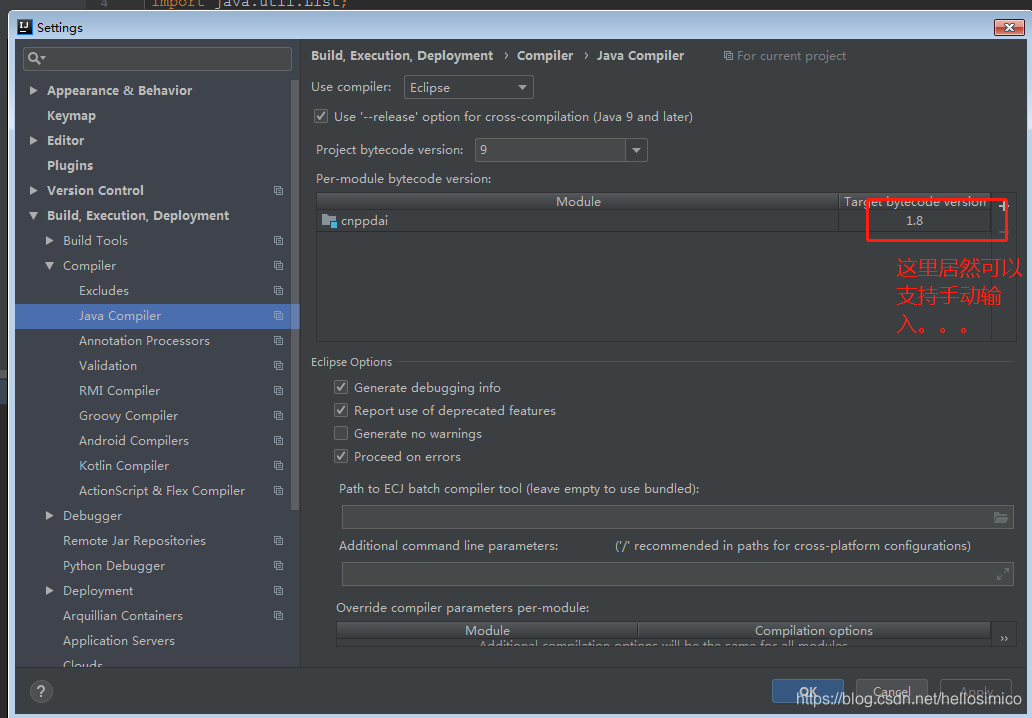Focus Path to ECJ batch compiler field
Viewport: 1032px width, 718px height.
tap(677, 517)
